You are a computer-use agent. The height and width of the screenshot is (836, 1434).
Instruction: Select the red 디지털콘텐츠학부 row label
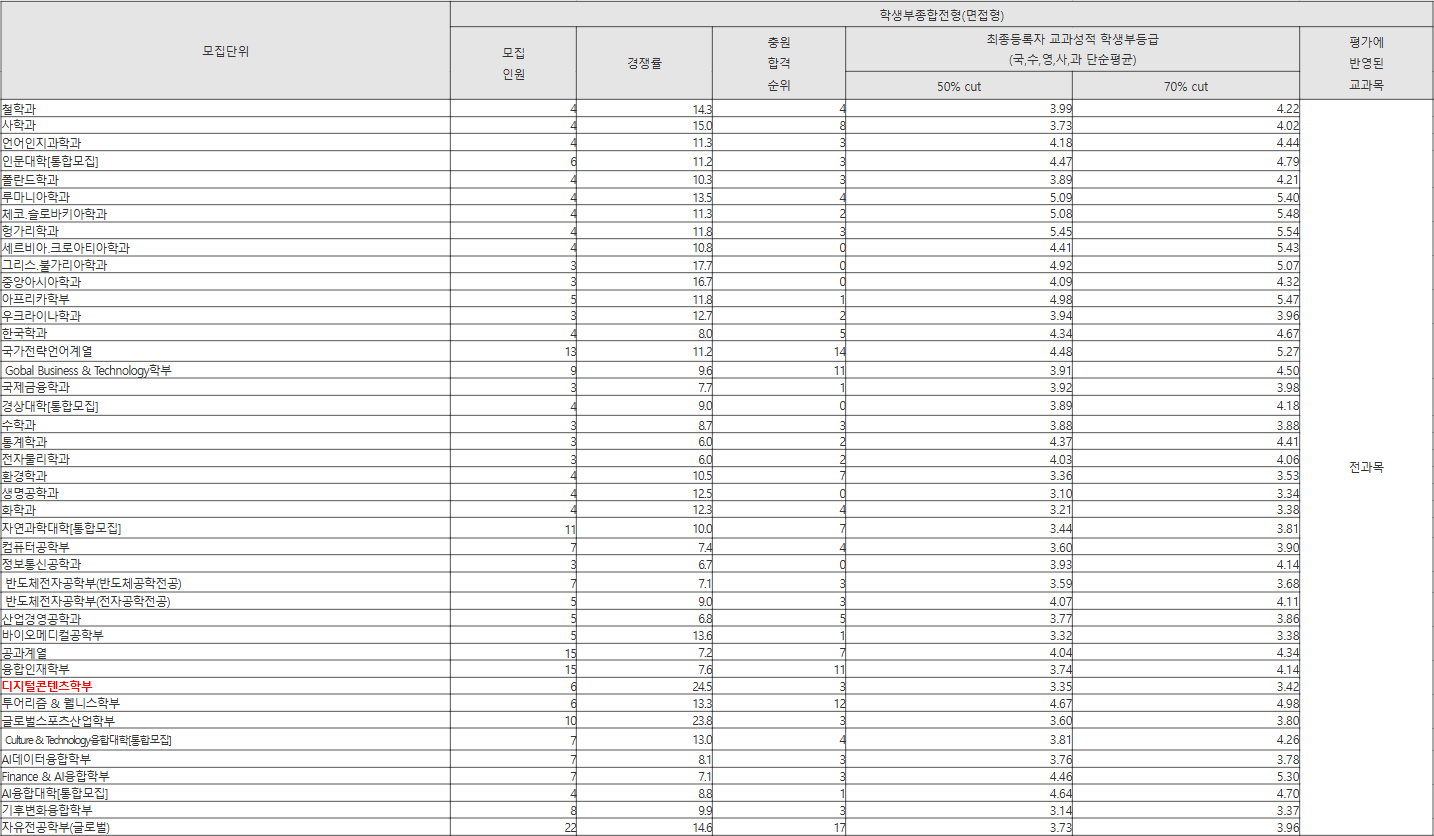tap(47, 686)
